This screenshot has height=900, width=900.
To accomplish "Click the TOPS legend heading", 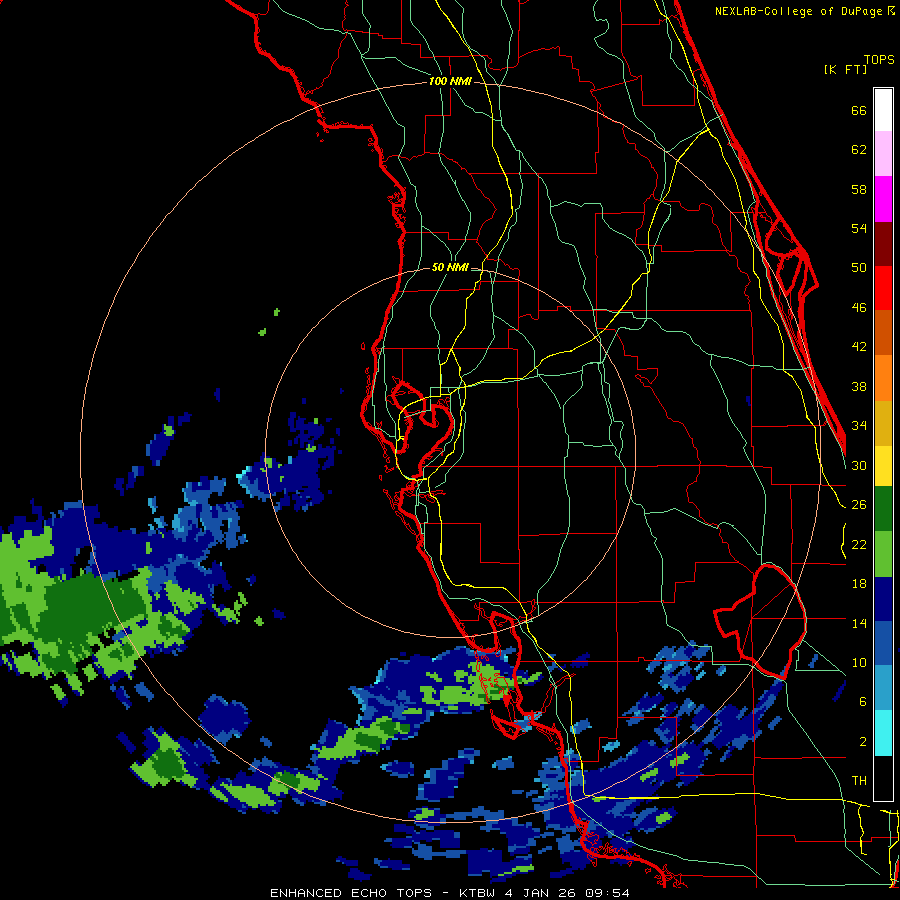I will (x=879, y=59).
